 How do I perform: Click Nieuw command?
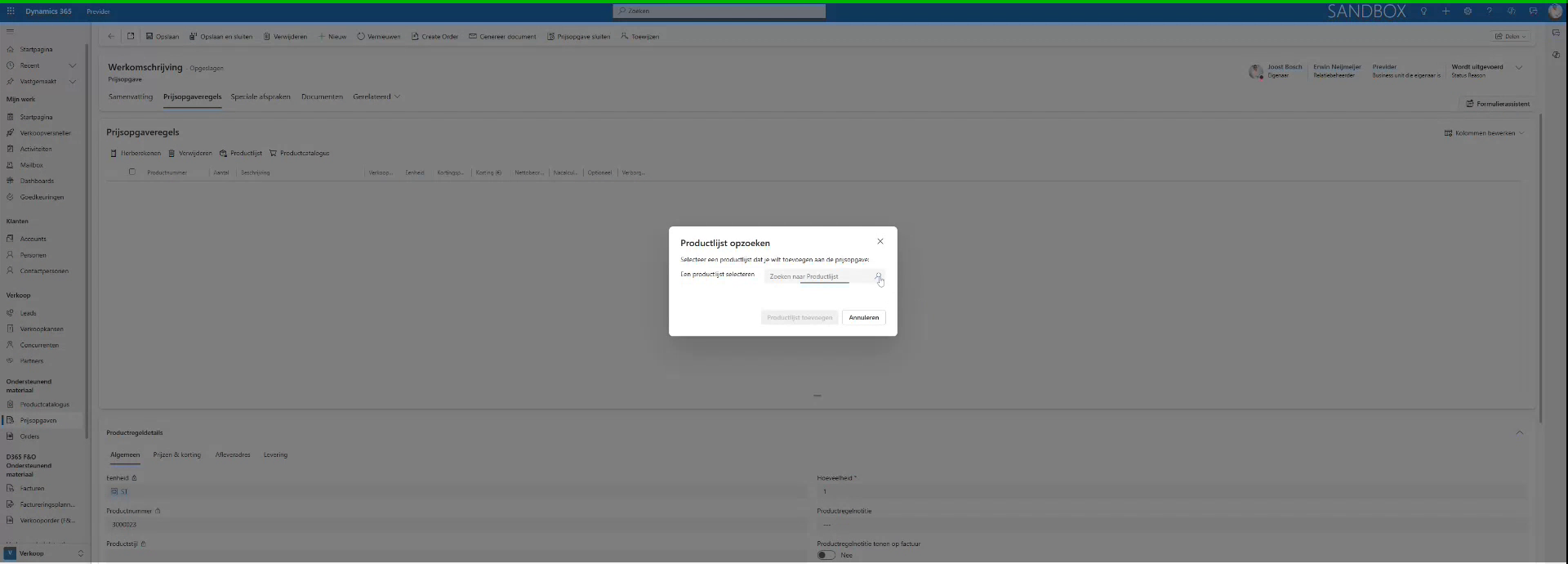[x=332, y=36]
